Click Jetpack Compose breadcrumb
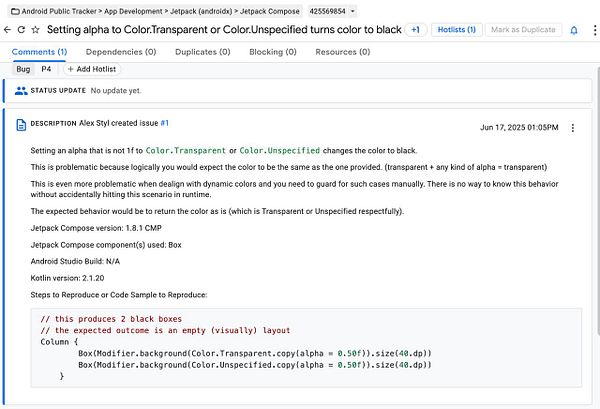The width and height of the screenshot is (600, 409). coord(270,11)
